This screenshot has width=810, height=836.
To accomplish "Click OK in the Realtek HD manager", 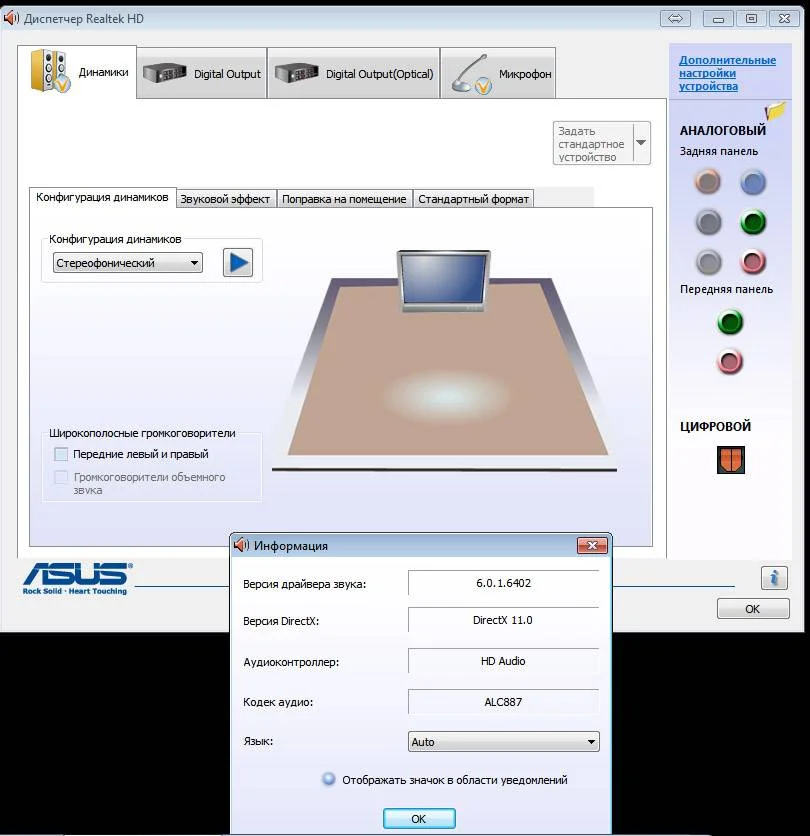I will pos(753,608).
